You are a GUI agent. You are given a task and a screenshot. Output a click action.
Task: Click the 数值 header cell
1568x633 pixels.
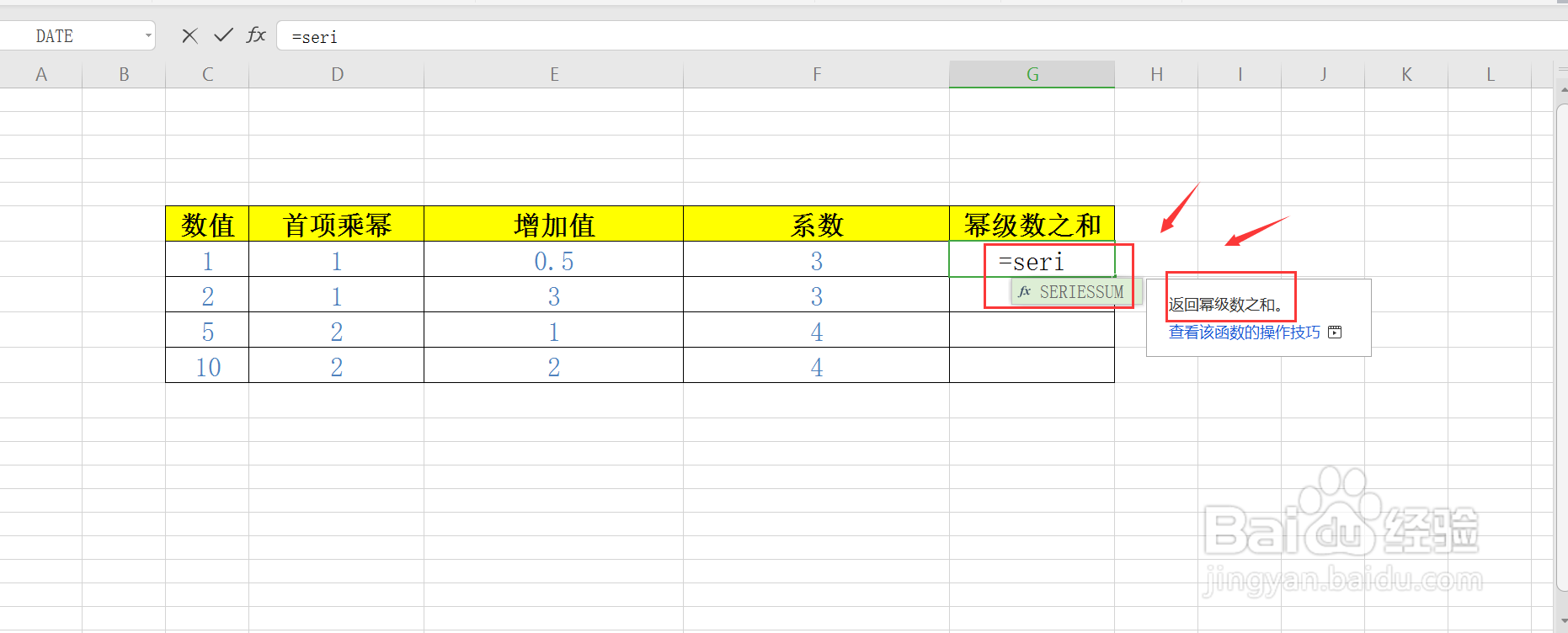pyautogui.click(x=207, y=224)
